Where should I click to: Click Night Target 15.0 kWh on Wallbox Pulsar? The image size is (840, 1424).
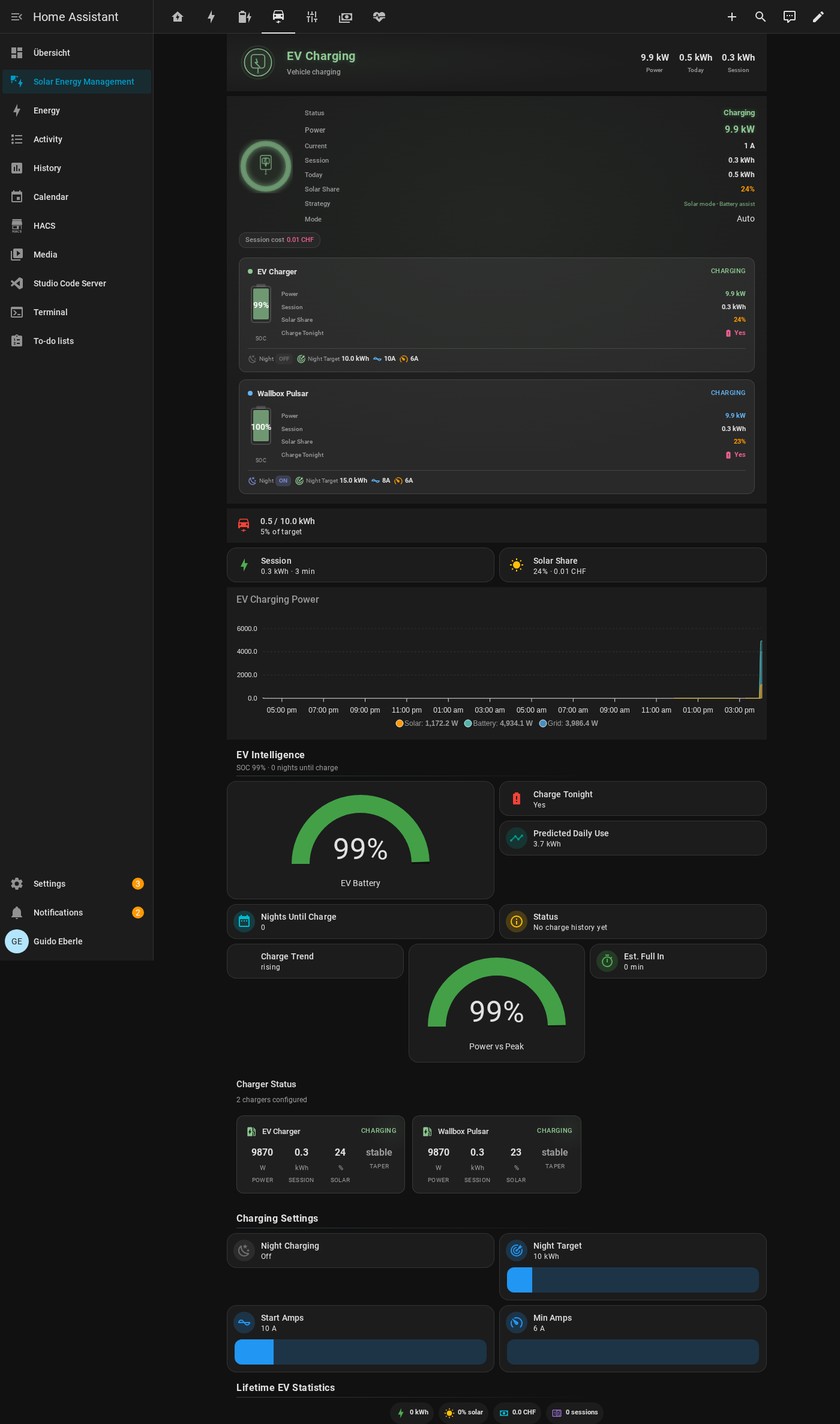331,481
